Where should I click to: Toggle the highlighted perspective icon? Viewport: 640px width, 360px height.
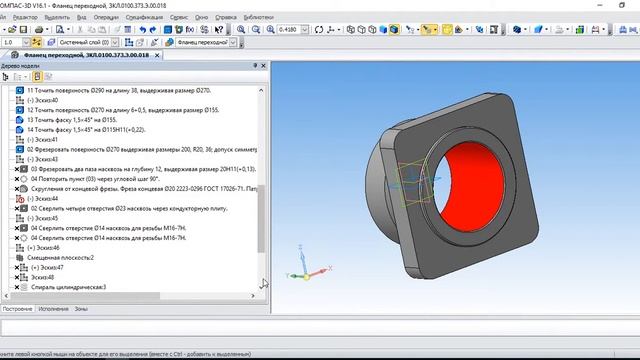447,29
